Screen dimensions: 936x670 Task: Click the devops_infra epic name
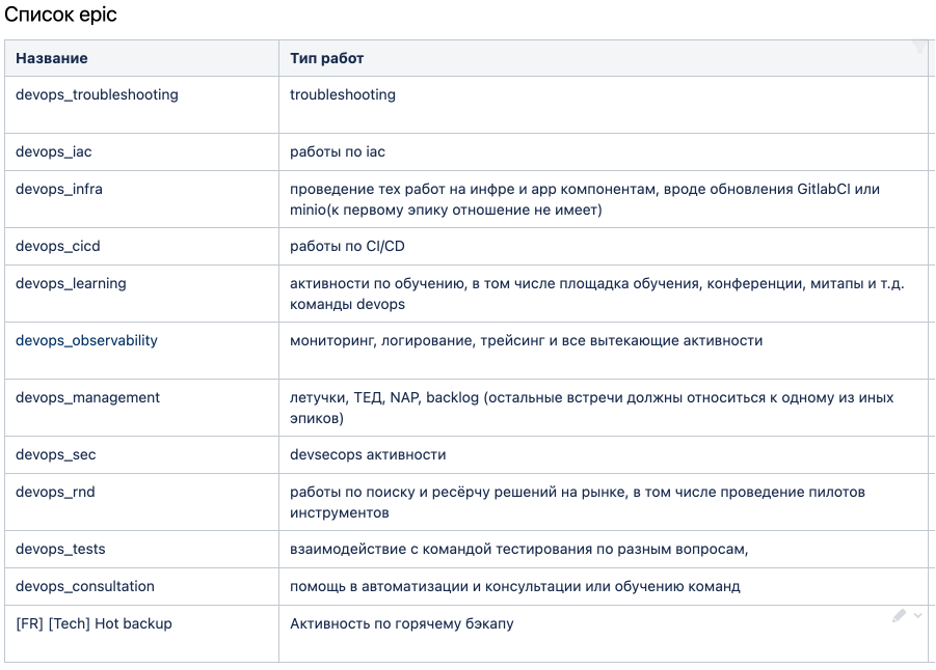[59, 189]
